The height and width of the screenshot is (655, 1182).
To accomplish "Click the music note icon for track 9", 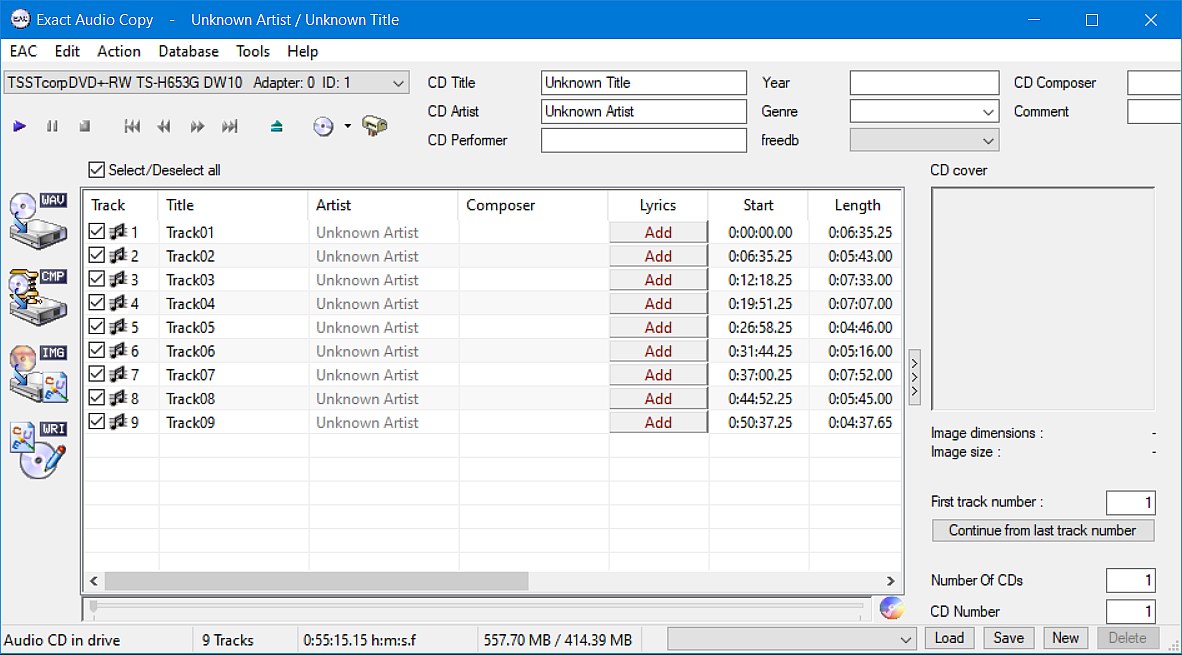I will [118, 422].
